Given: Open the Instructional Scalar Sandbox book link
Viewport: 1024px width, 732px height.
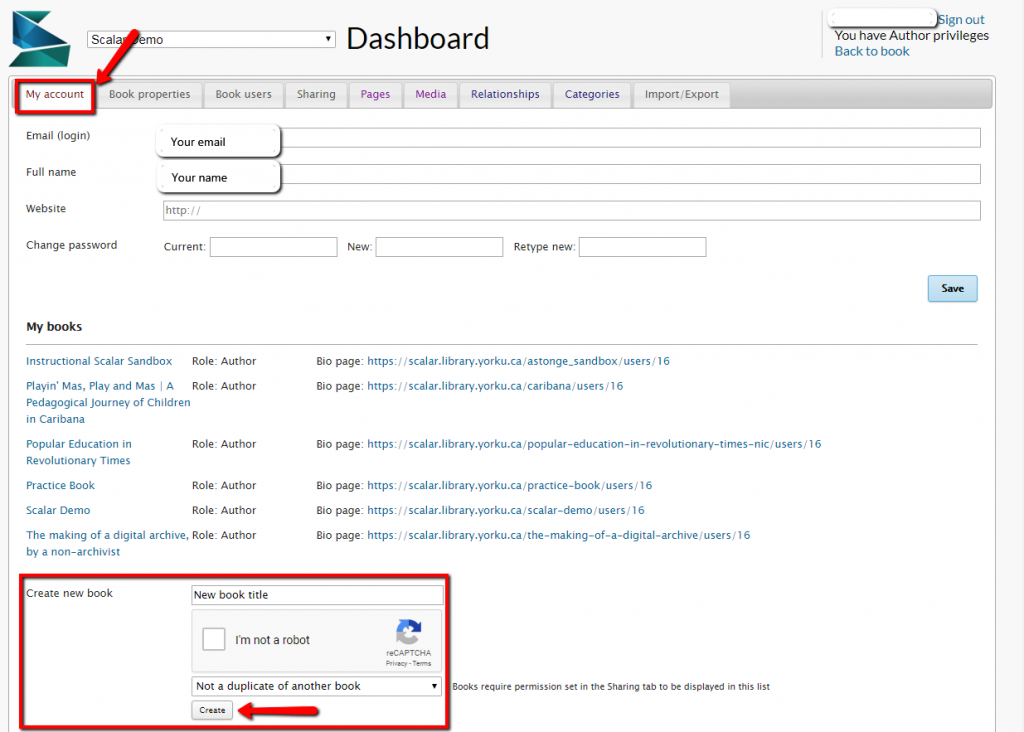Looking at the screenshot, I should coord(99,361).
